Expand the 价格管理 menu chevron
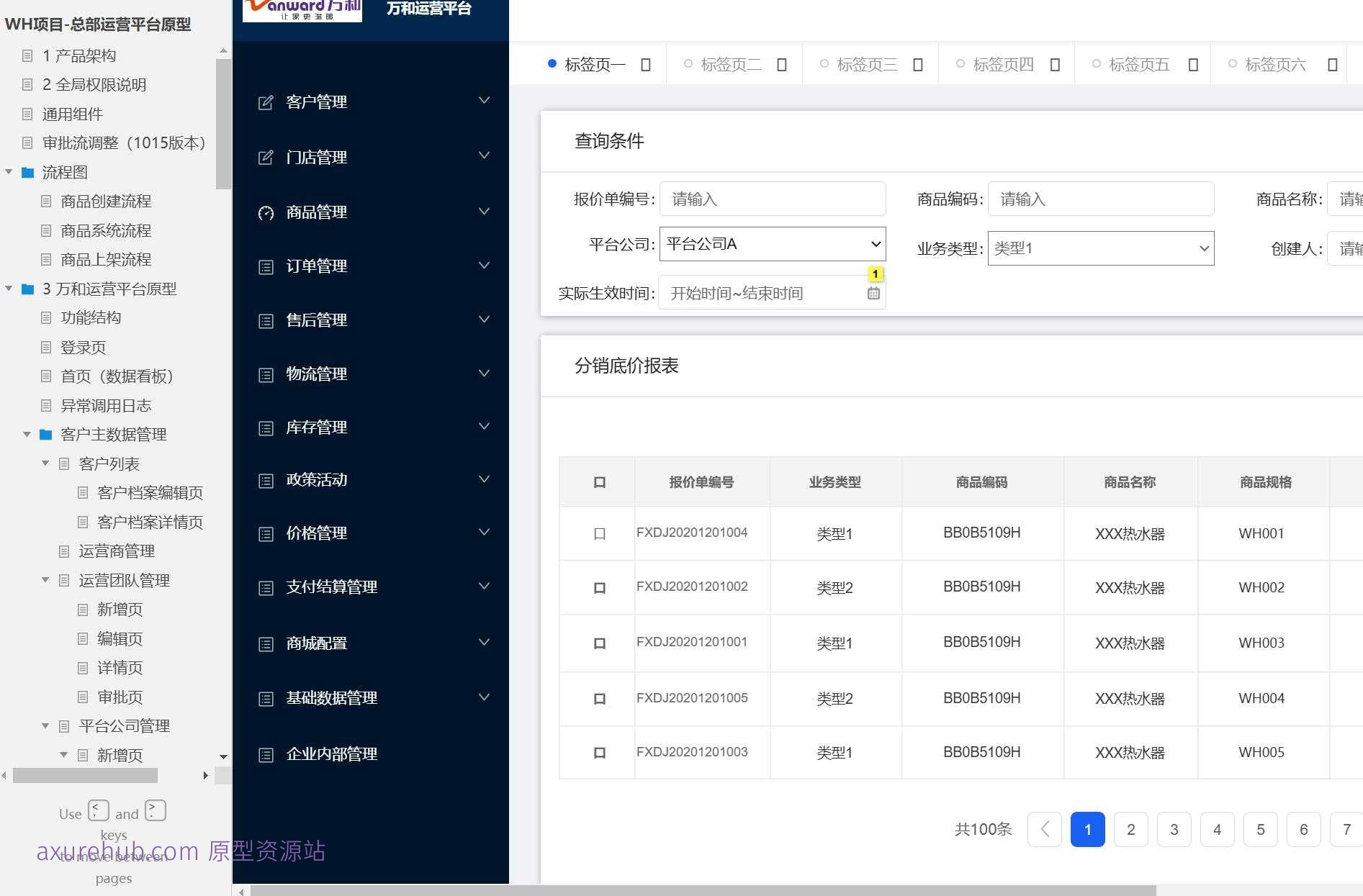This screenshot has height=896, width=1363. (x=483, y=532)
